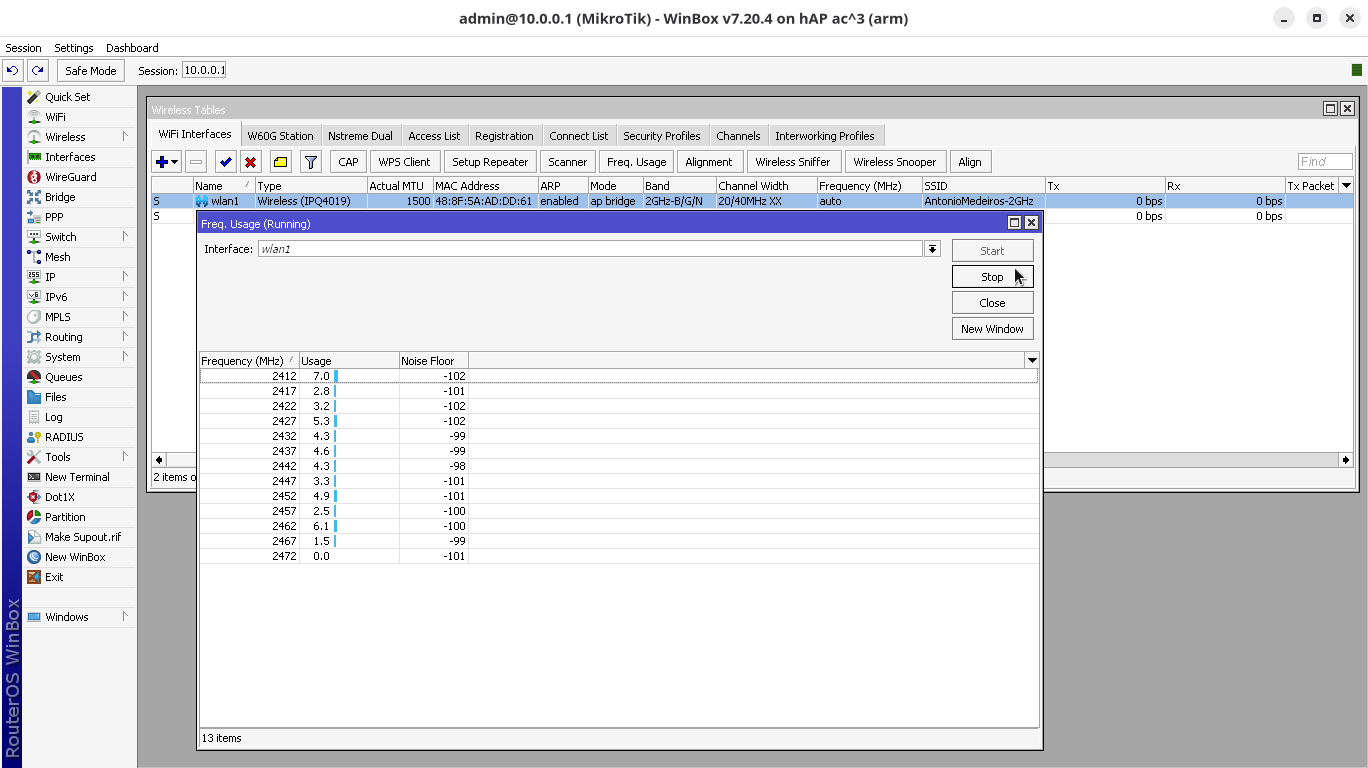The image size is (1368, 768).
Task: Disable interface with the red X icon
Action: click(251, 162)
